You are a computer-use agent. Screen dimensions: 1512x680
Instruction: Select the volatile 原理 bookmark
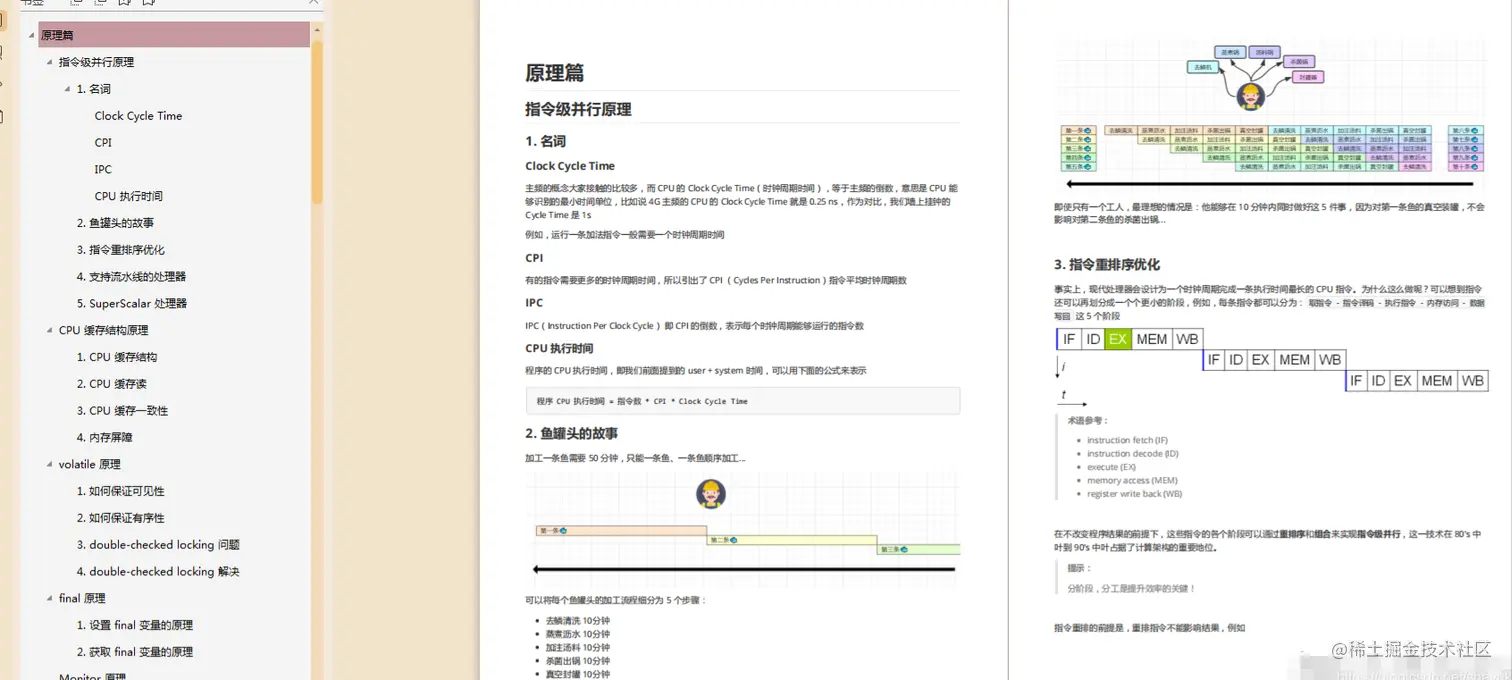pos(90,464)
